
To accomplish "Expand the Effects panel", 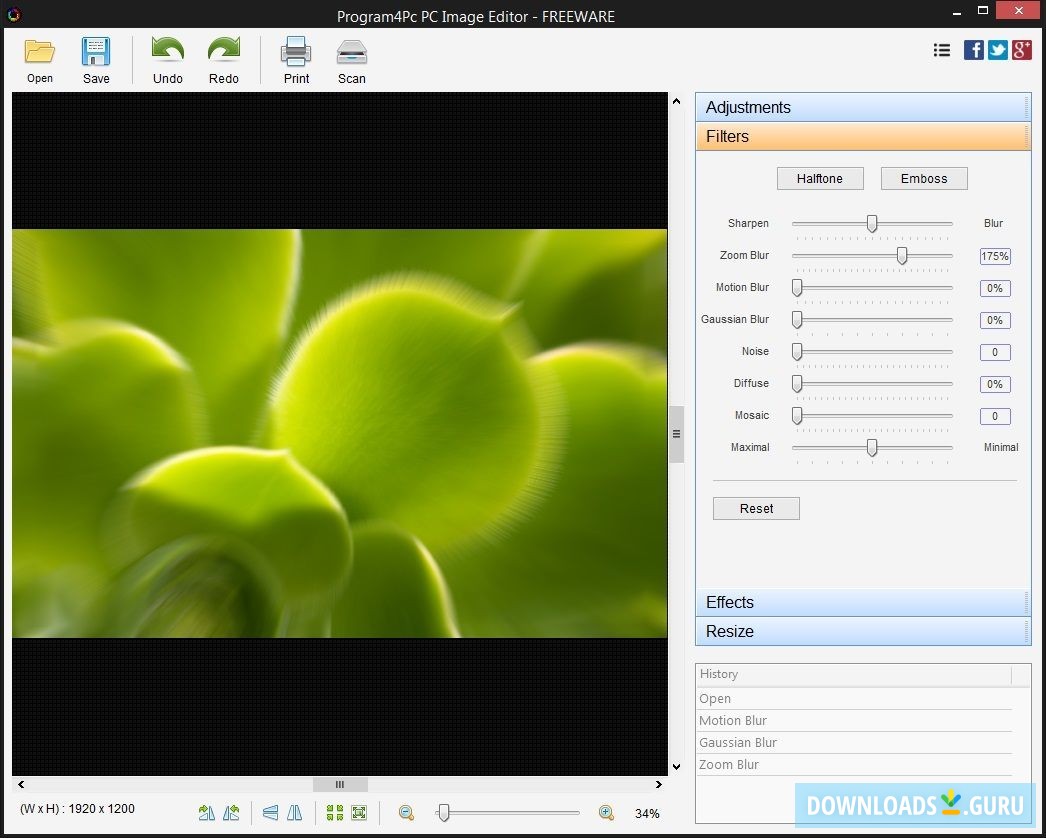I will click(x=862, y=602).
